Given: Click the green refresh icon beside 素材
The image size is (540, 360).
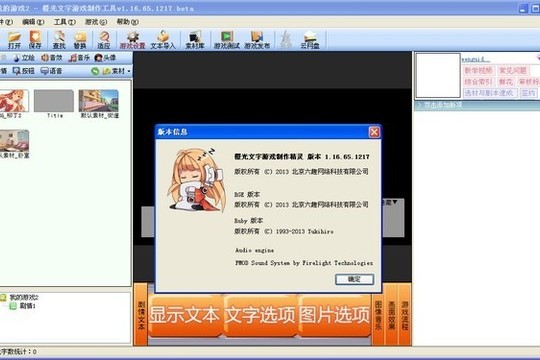Looking at the screenshot, I should pyautogui.click(x=95, y=71).
